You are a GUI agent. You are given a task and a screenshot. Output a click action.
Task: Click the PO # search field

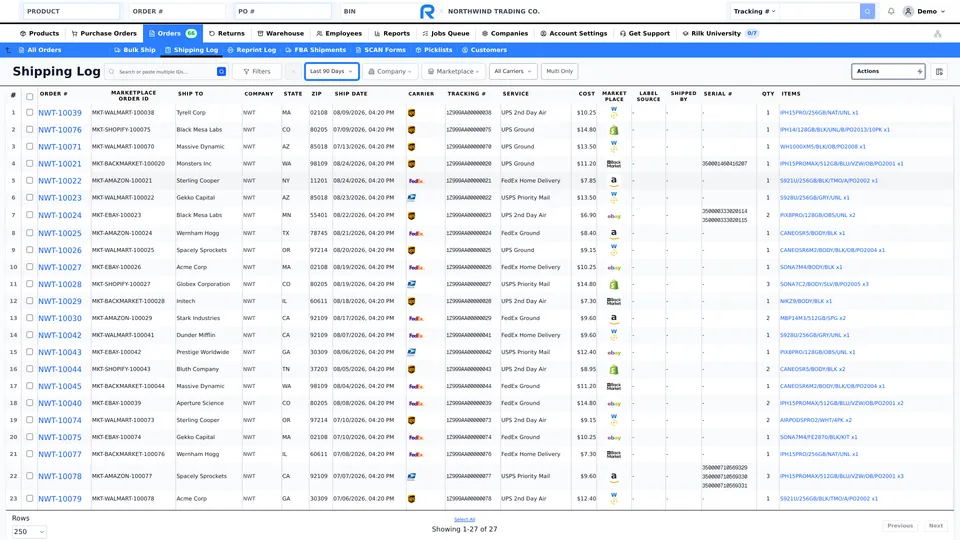[x=283, y=11]
